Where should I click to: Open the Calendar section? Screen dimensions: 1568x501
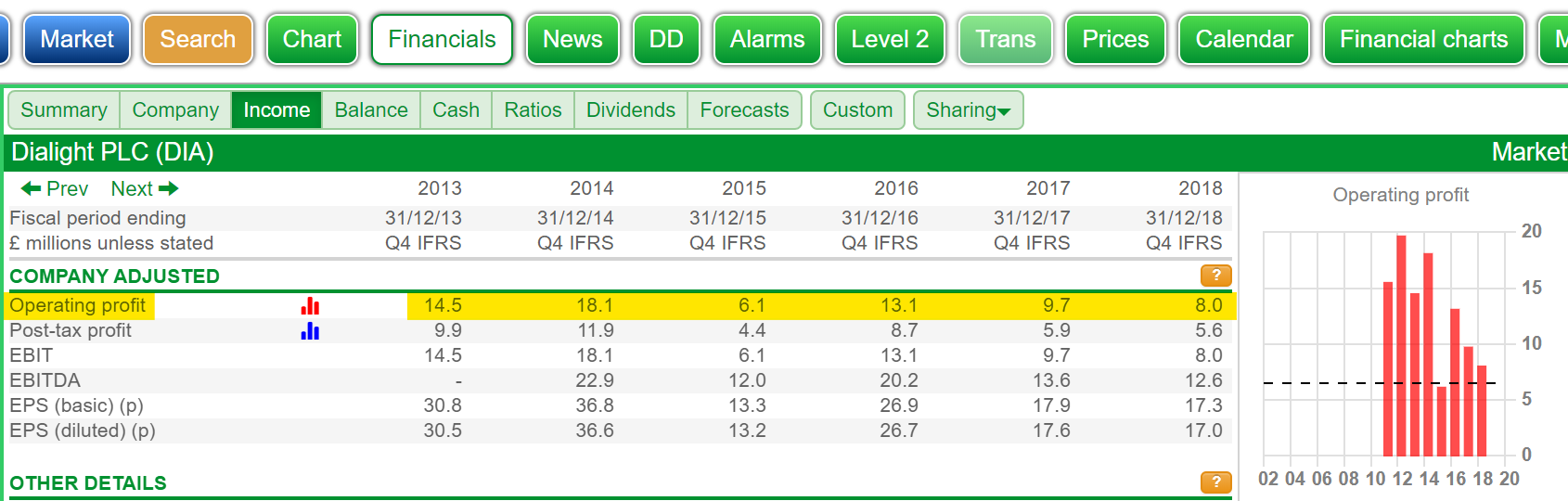1243,39
